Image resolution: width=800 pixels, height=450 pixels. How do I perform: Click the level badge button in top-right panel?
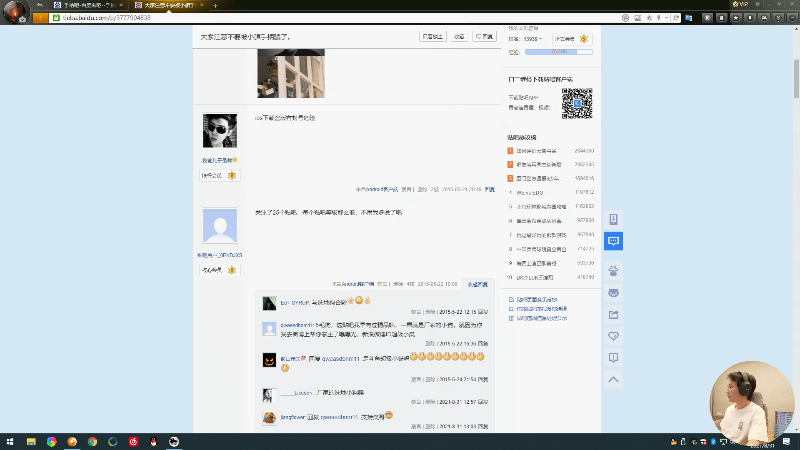click(x=572, y=39)
